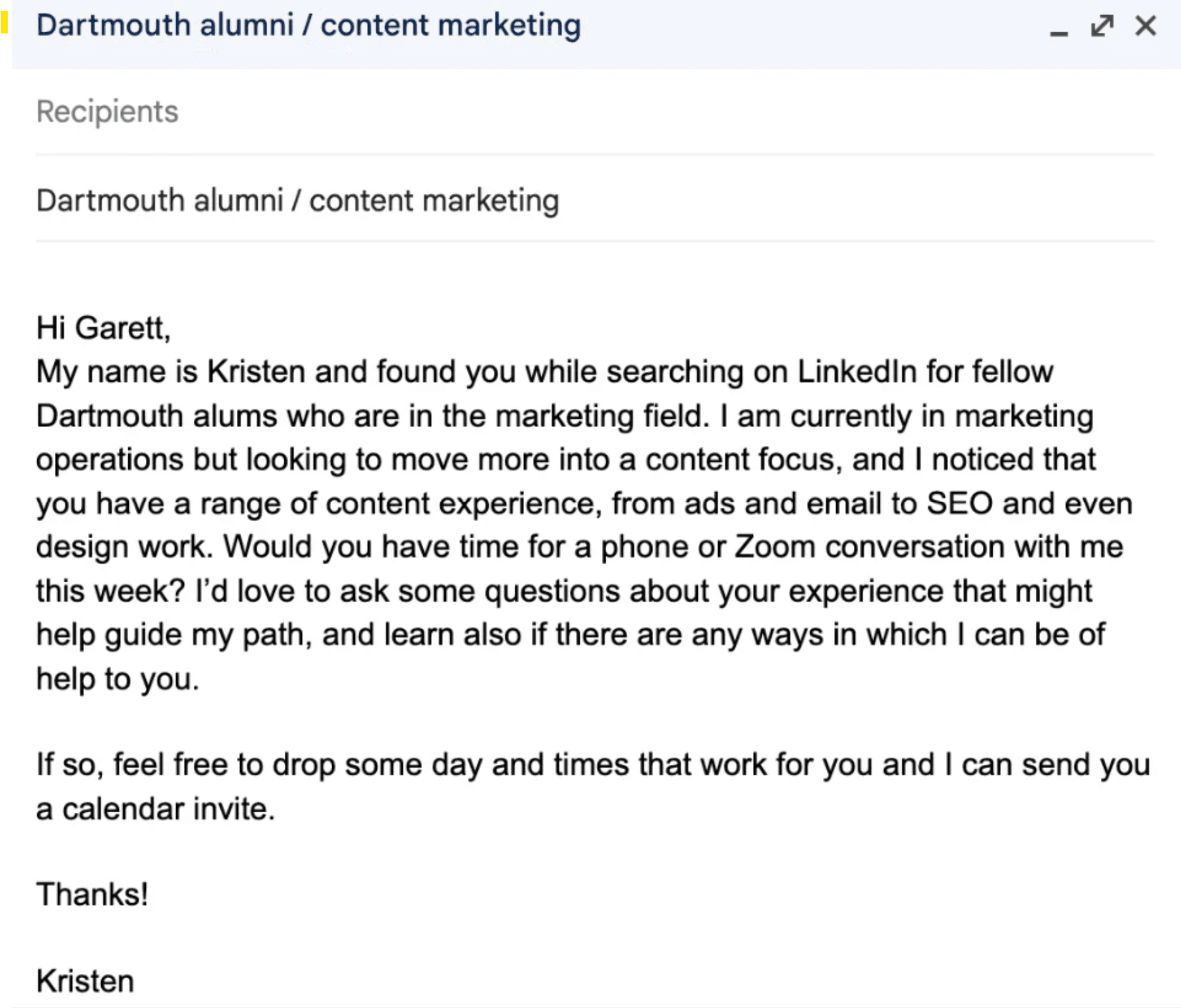Minimize the compose window

point(1059,28)
